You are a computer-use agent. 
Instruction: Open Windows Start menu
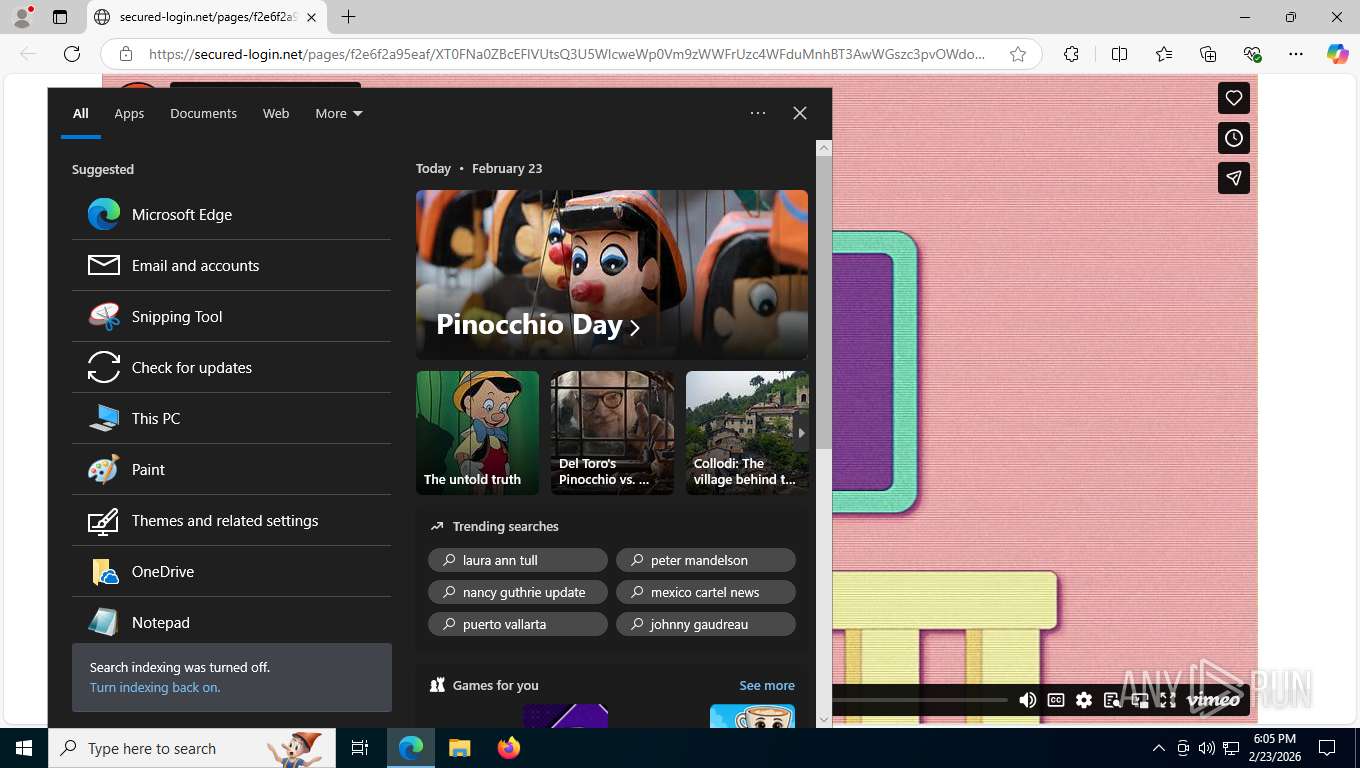pyautogui.click(x=24, y=748)
